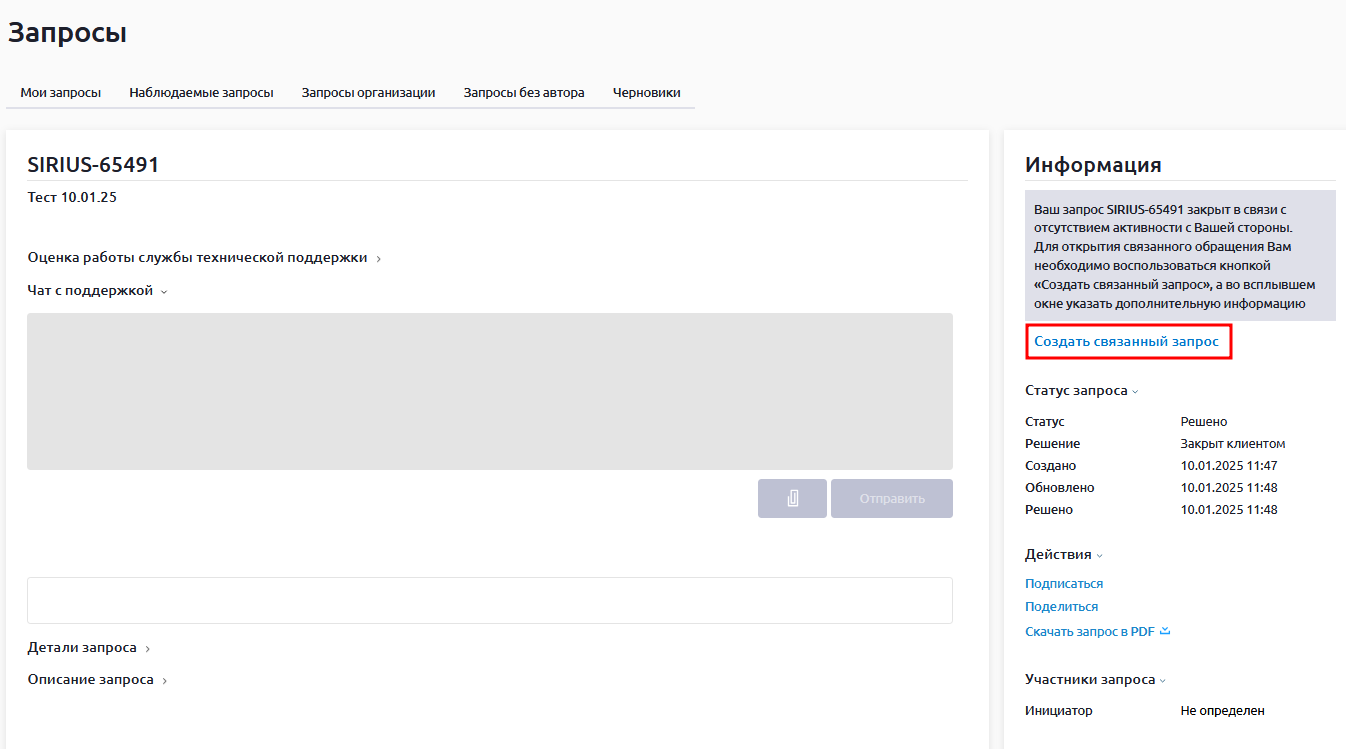Go to Запросы без автора tab
This screenshot has height=749, width=1346.
pos(524,93)
